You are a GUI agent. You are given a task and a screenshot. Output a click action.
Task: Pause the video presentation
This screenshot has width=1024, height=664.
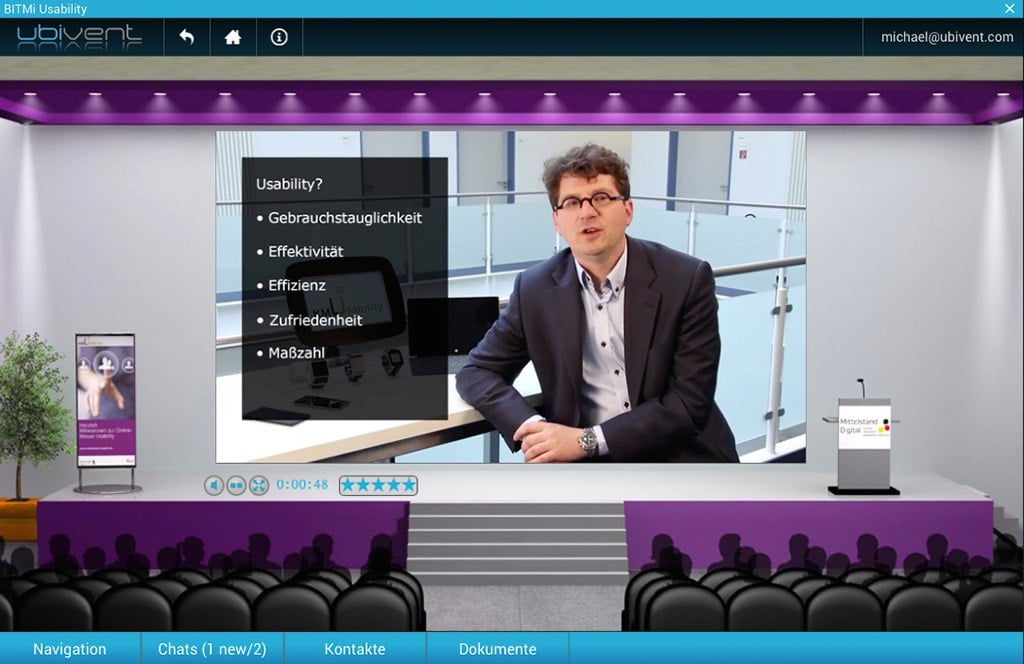pos(236,485)
